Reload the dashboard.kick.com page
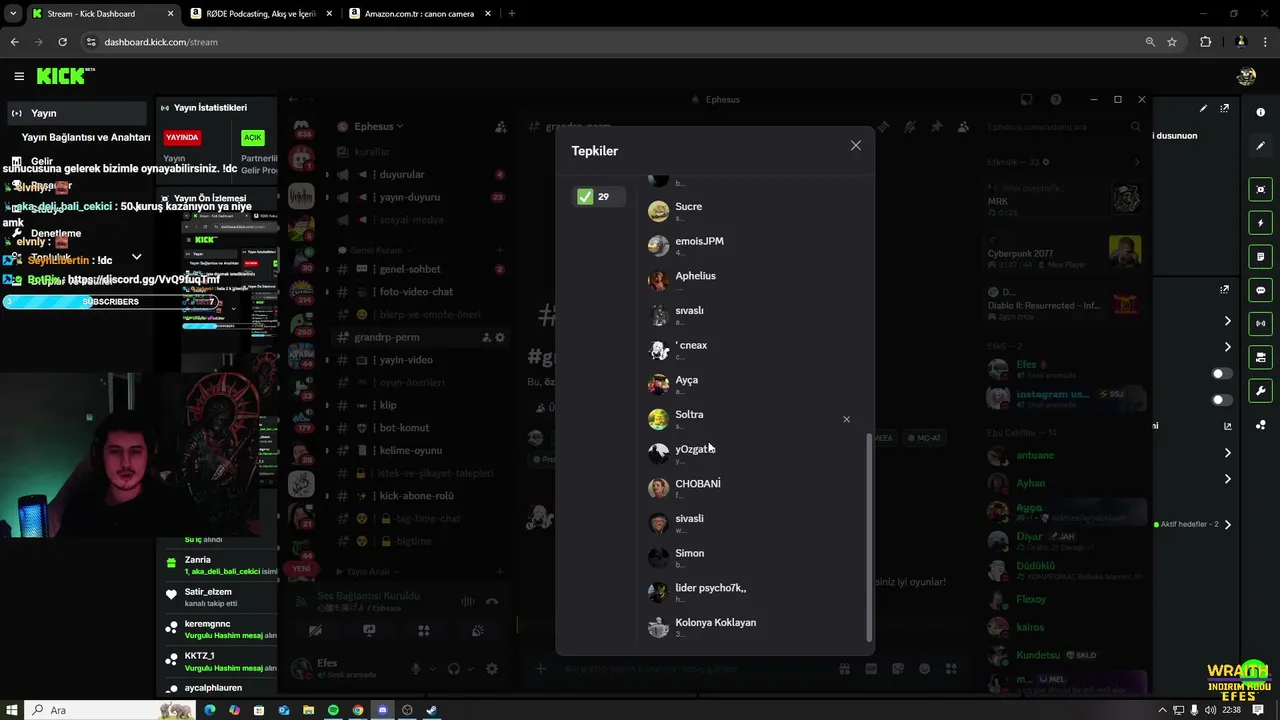The image size is (1280, 720). pyautogui.click(x=62, y=42)
